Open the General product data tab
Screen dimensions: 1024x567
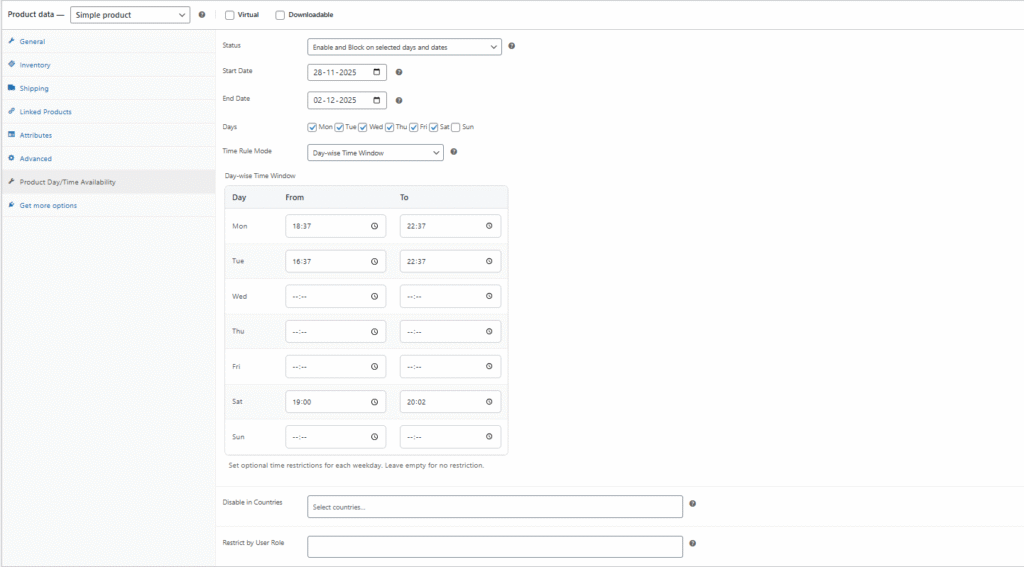(108, 41)
